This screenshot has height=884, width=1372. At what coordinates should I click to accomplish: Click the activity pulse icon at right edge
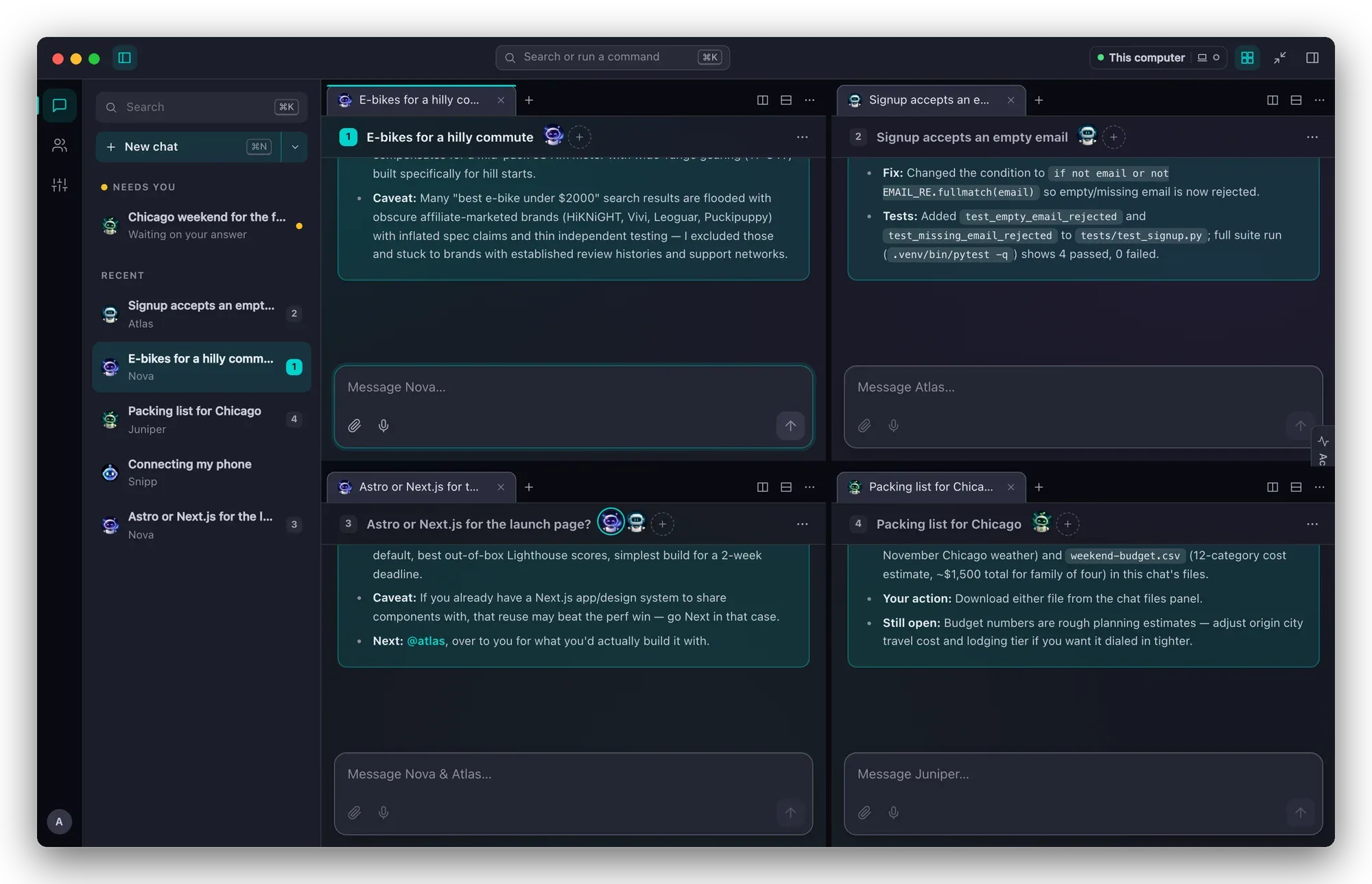1323,441
